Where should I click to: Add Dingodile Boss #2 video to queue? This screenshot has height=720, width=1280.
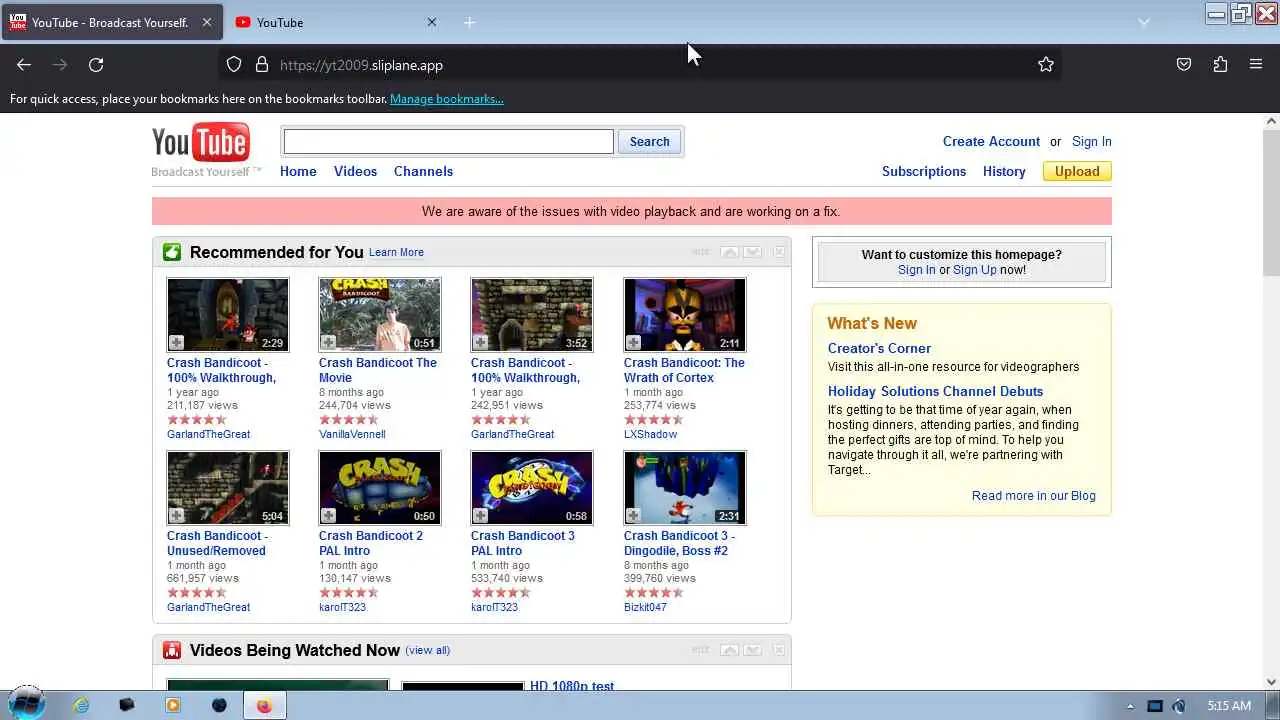pos(633,516)
